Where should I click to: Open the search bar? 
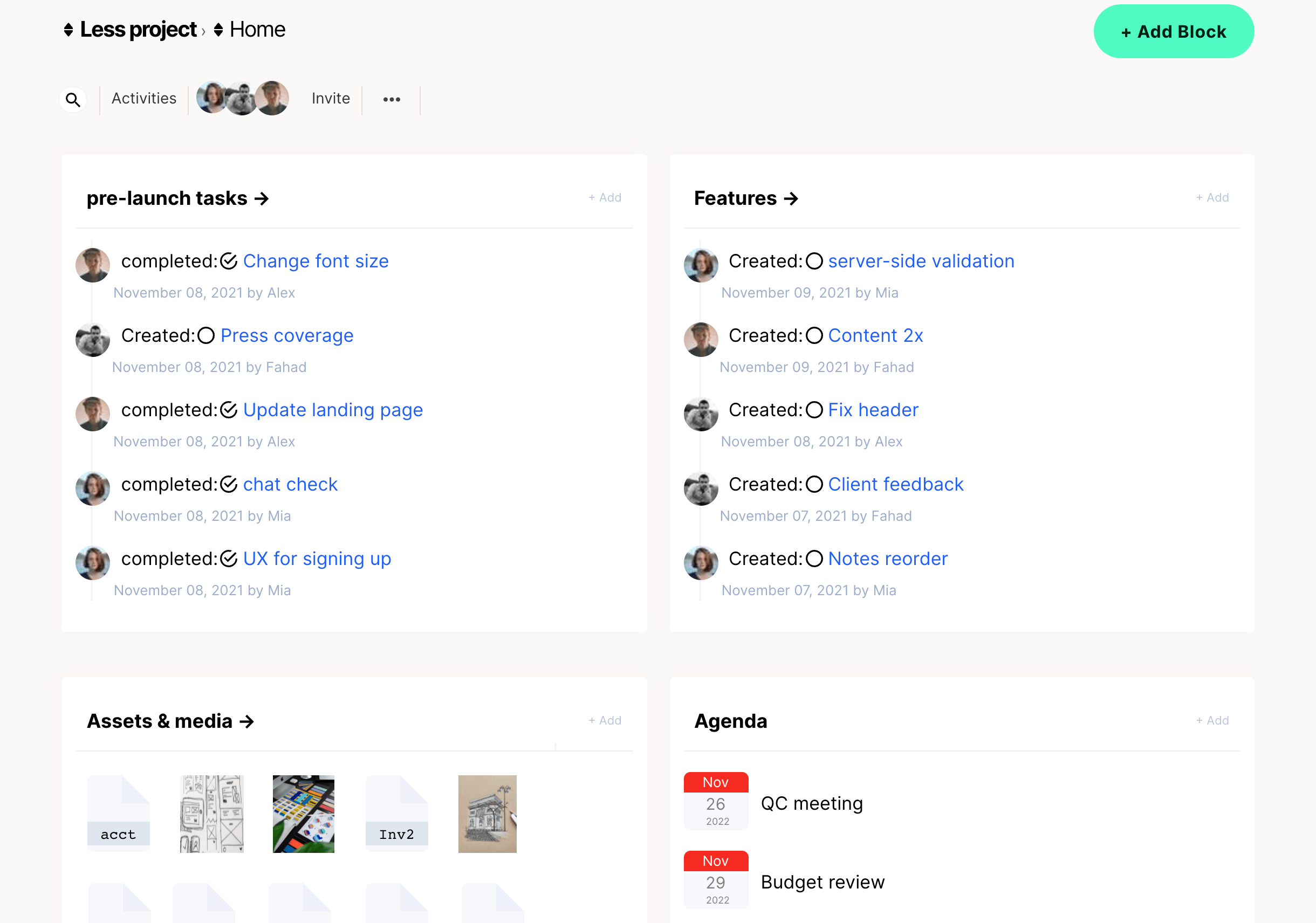click(x=73, y=99)
